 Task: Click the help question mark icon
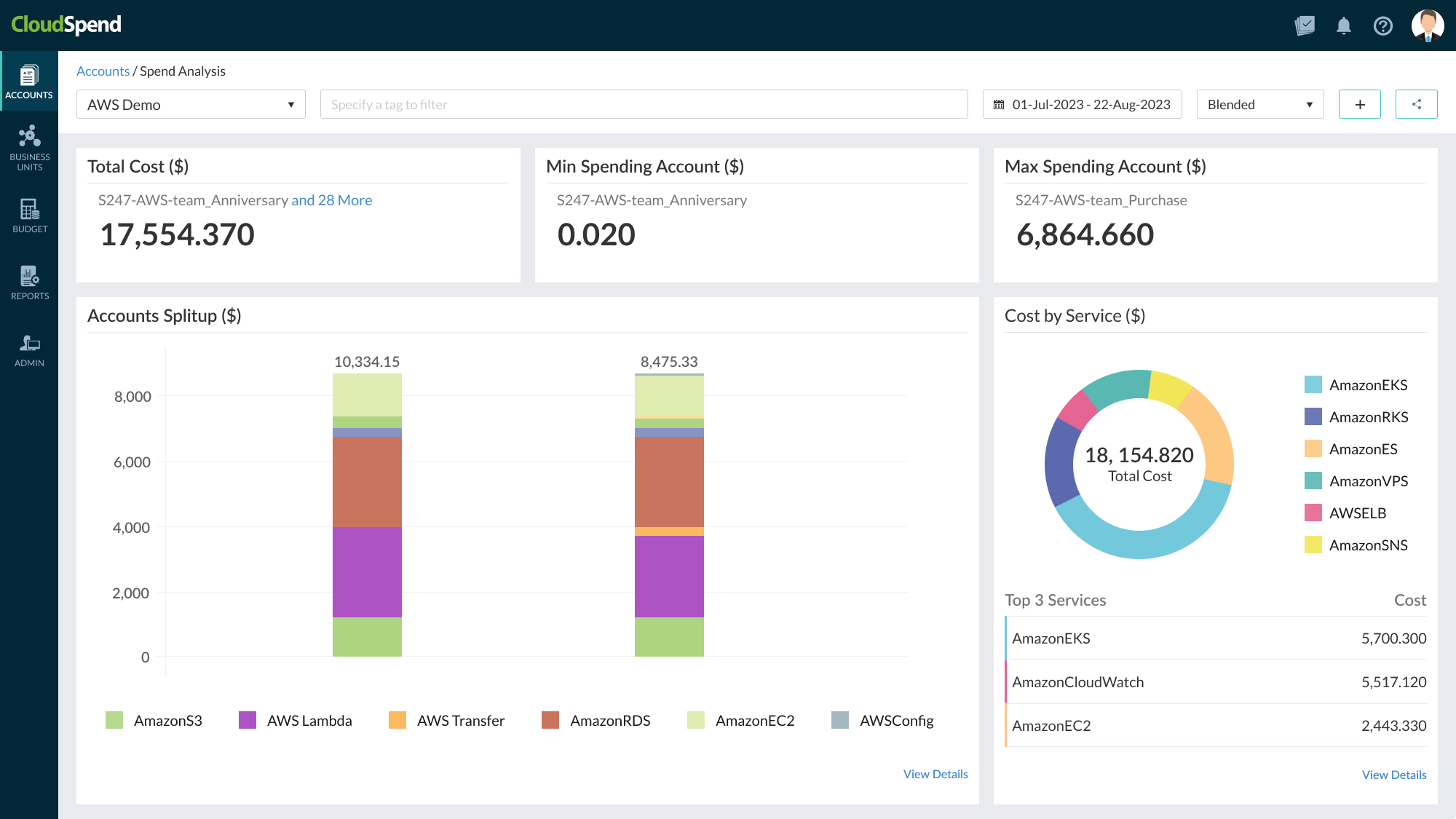point(1382,24)
